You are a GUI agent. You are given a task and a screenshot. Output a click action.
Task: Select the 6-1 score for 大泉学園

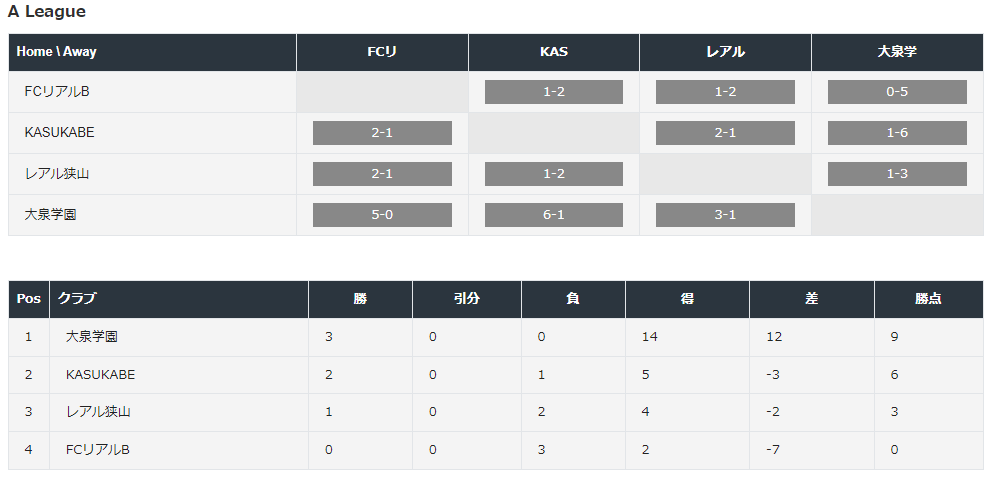(553, 215)
